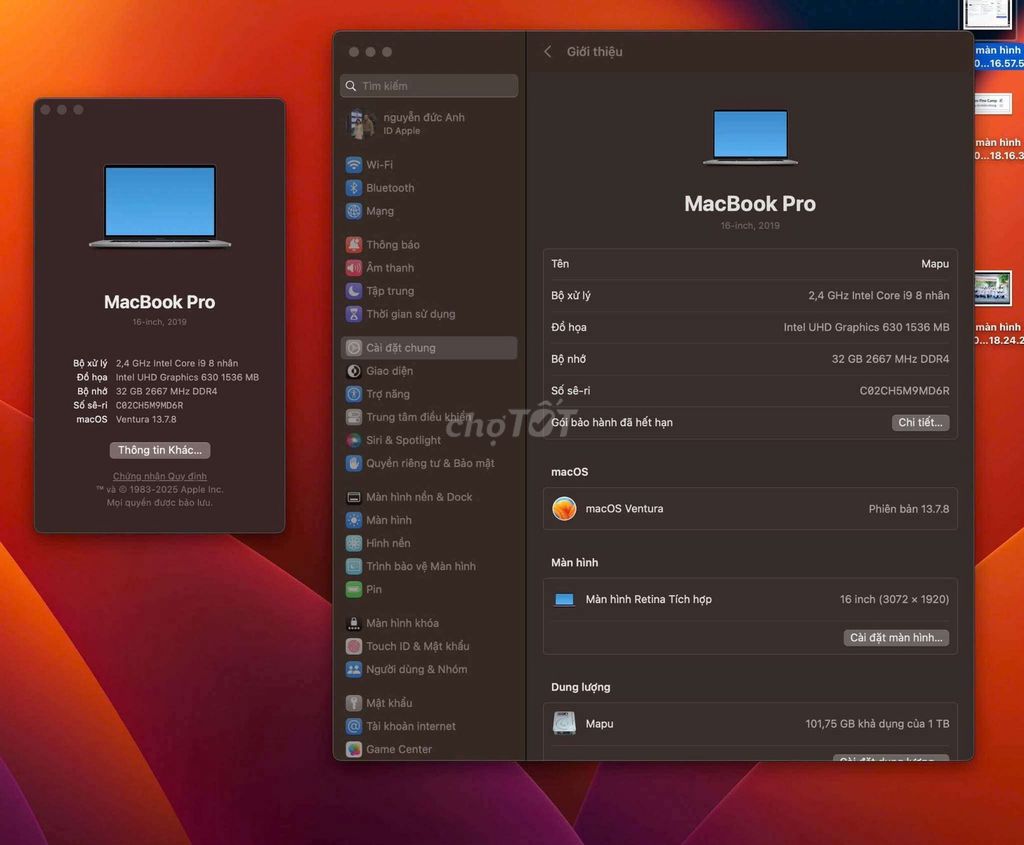Open Trung tâm điều khiển icon

pyautogui.click(x=353, y=417)
